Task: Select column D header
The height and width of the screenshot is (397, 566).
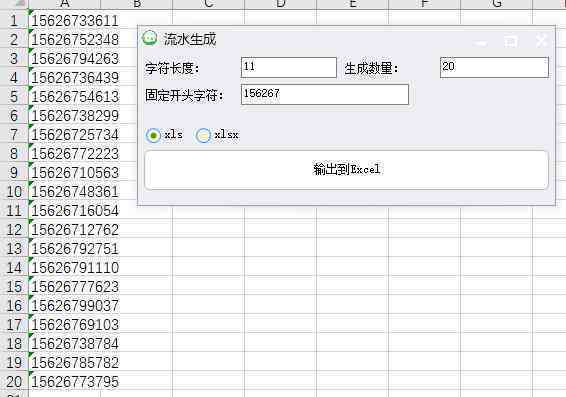Action: 280,4
